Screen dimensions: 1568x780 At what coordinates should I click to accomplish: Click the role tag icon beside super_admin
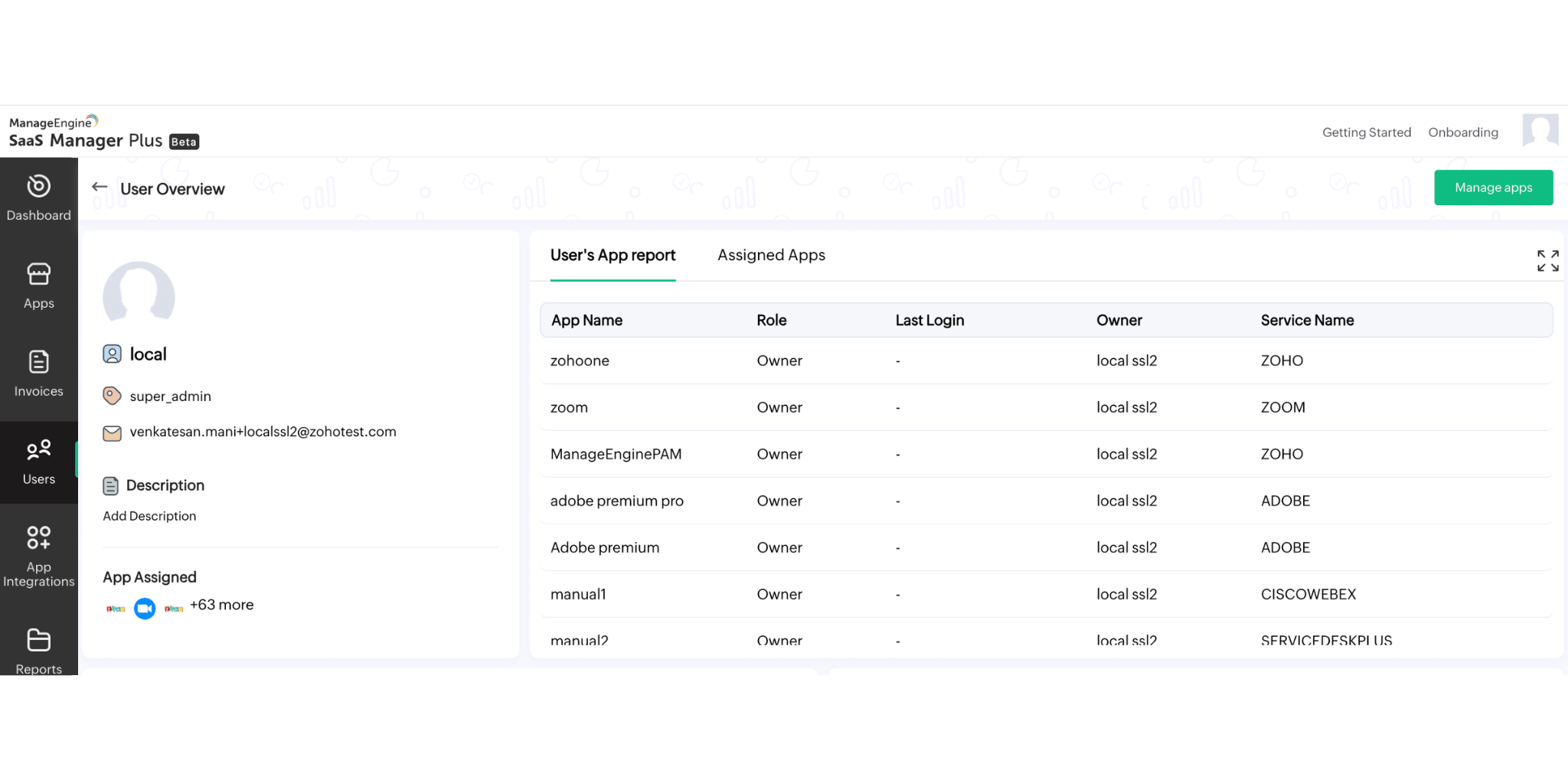(112, 396)
